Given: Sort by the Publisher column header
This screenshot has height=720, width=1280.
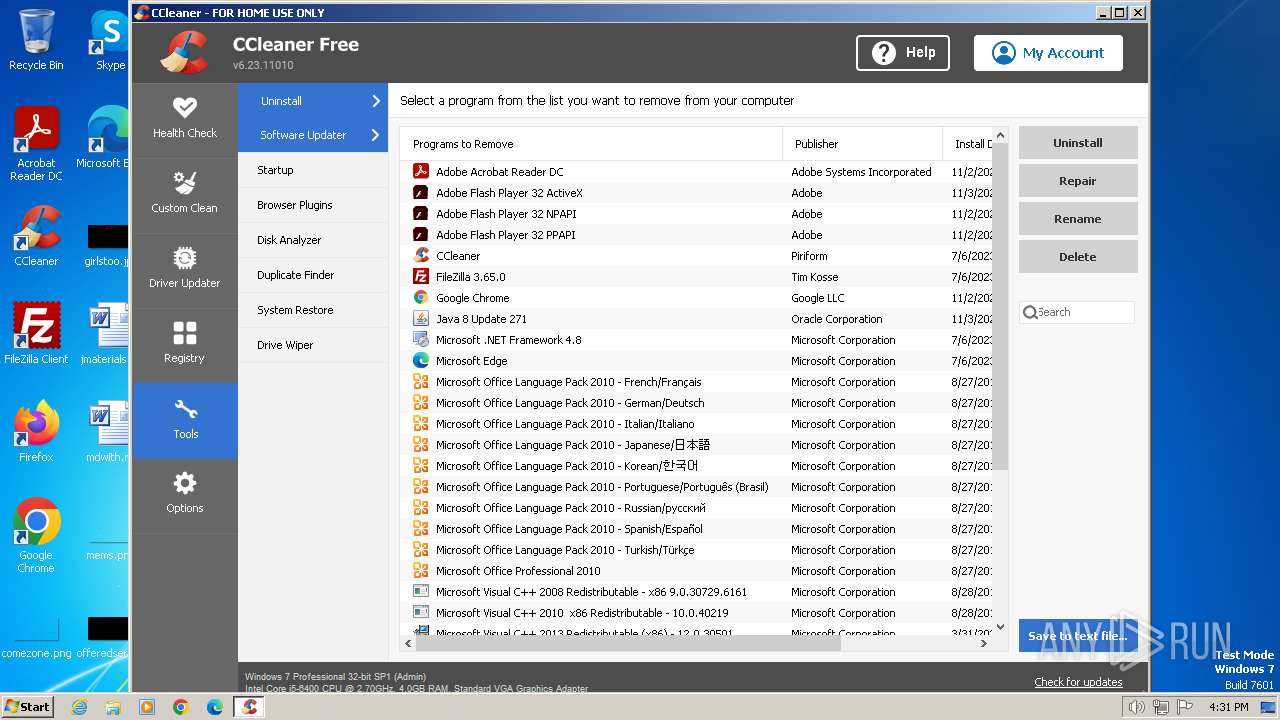Looking at the screenshot, I should 862,144.
